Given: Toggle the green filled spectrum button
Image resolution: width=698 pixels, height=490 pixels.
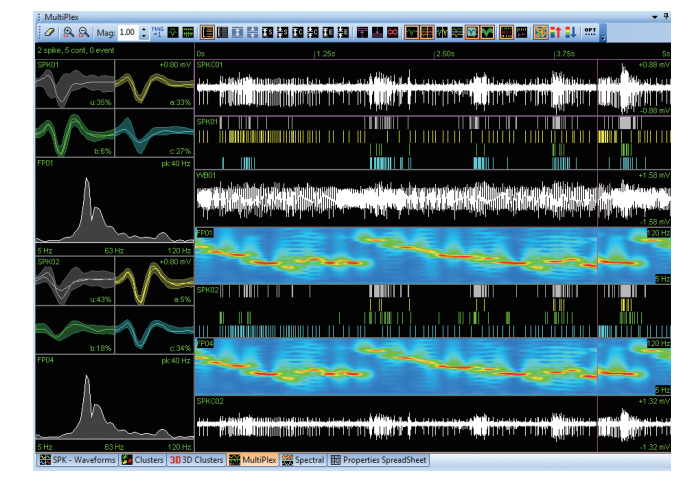Looking at the screenshot, I should coord(487,32).
